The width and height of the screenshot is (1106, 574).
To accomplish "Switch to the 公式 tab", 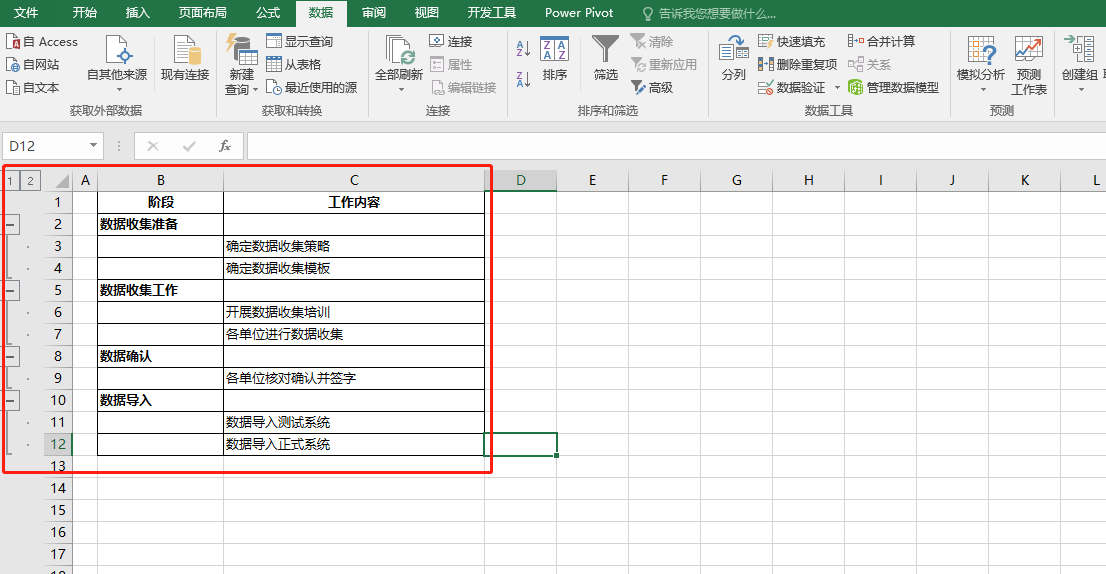I will coord(268,13).
